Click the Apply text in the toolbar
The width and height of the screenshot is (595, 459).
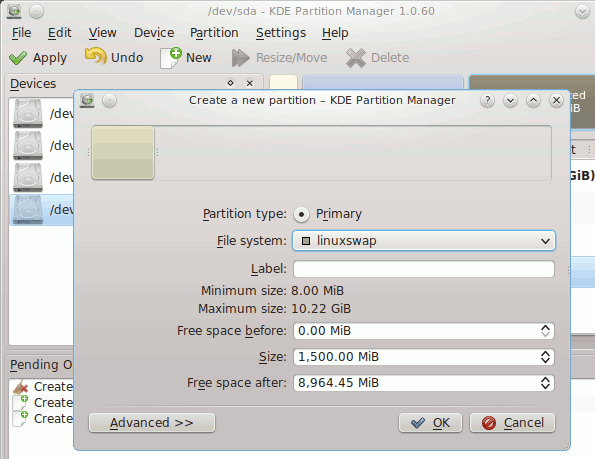coord(50,58)
